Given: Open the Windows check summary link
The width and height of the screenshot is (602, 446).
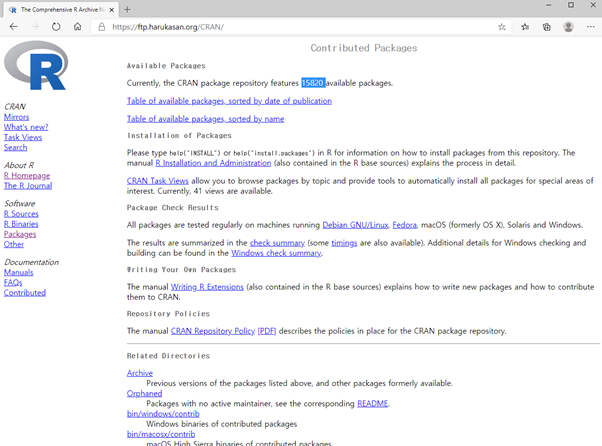Looking at the screenshot, I should click(276, 253).
